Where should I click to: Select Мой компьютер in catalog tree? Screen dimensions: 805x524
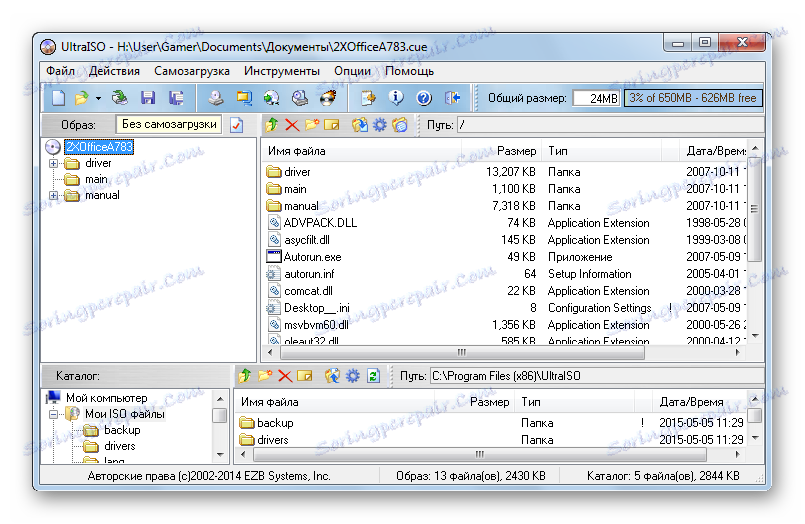coord(107,398)
